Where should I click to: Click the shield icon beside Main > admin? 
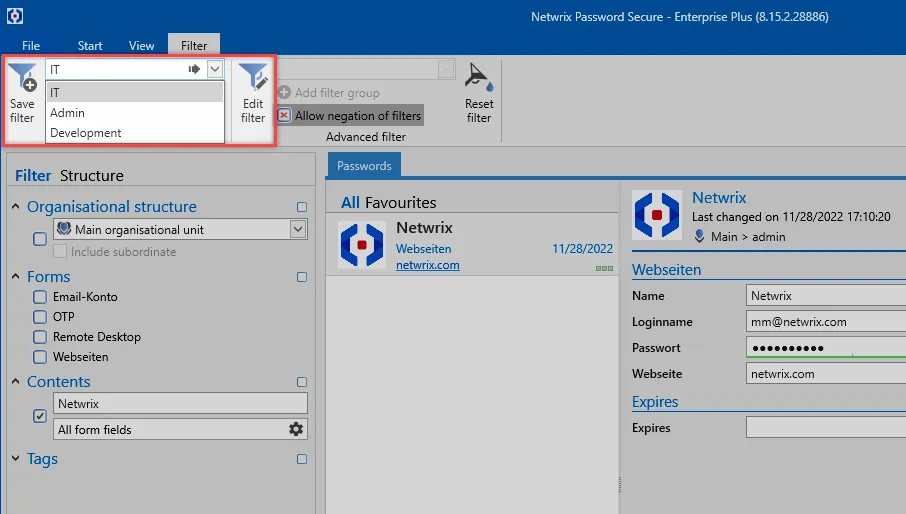click(x=699, y=237)
